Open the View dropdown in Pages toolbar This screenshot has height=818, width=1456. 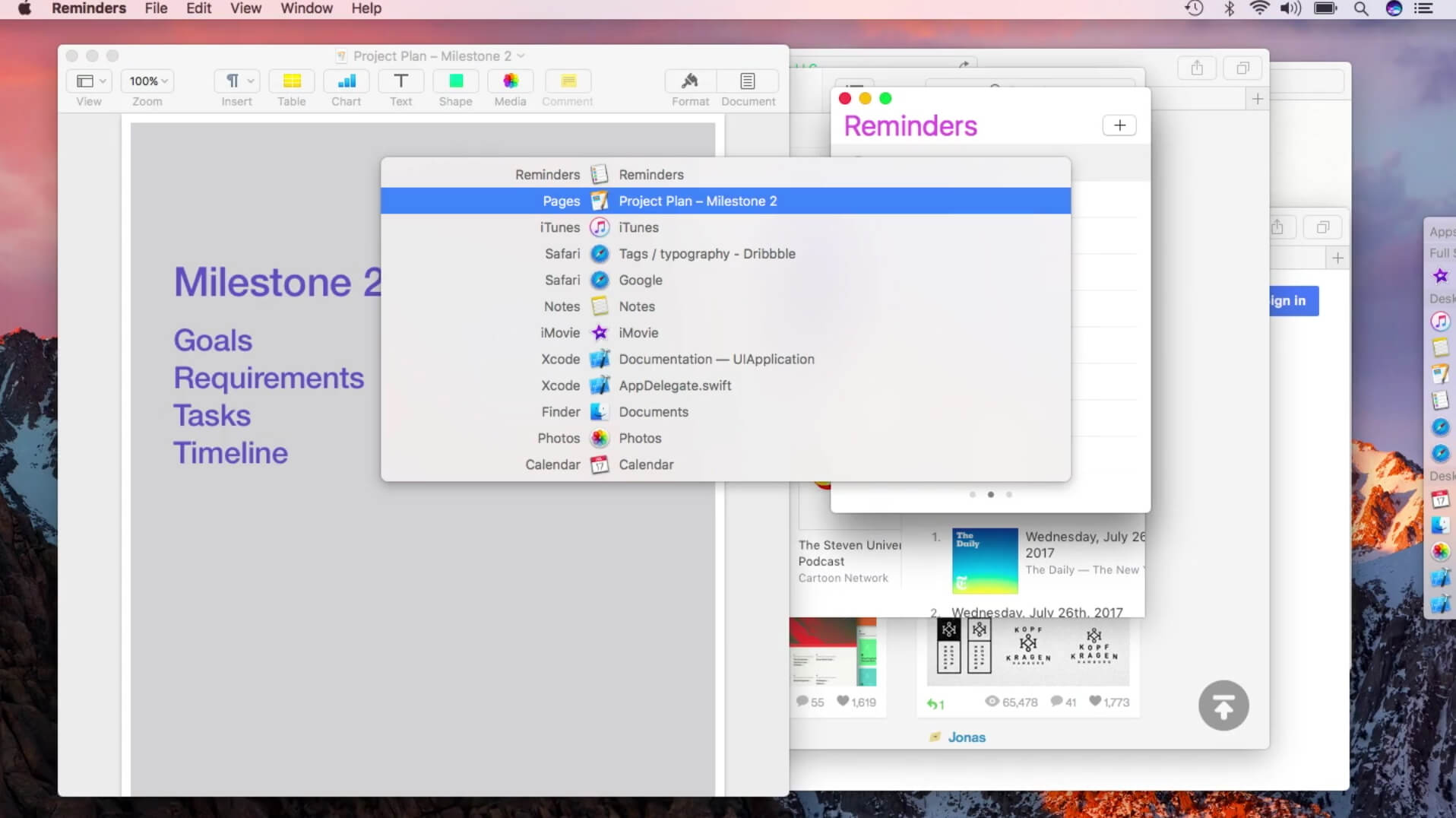point(89,81)
